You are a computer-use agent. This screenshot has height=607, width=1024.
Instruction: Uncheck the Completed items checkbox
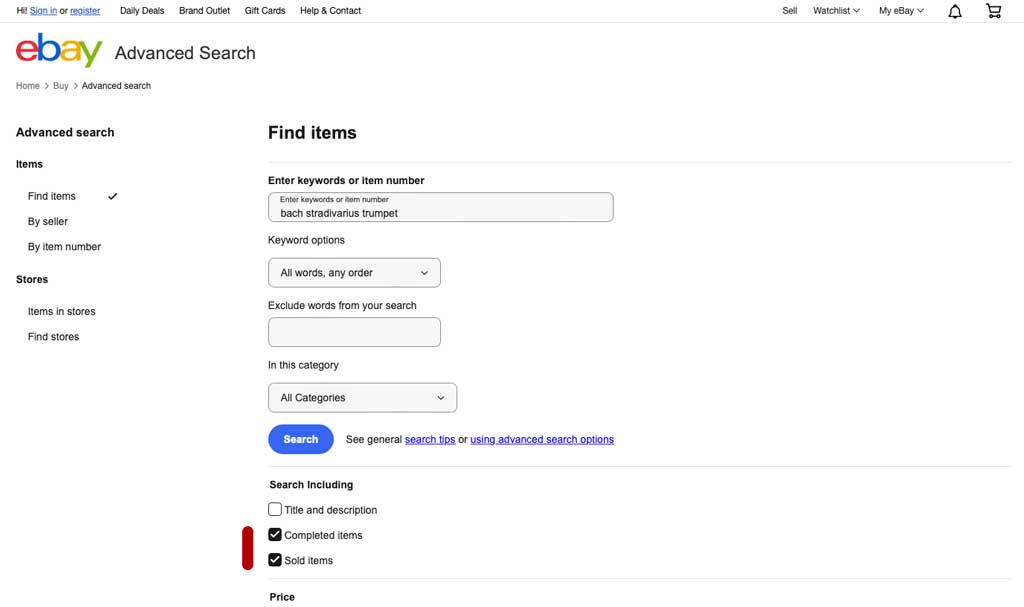[x=275, y=535]
